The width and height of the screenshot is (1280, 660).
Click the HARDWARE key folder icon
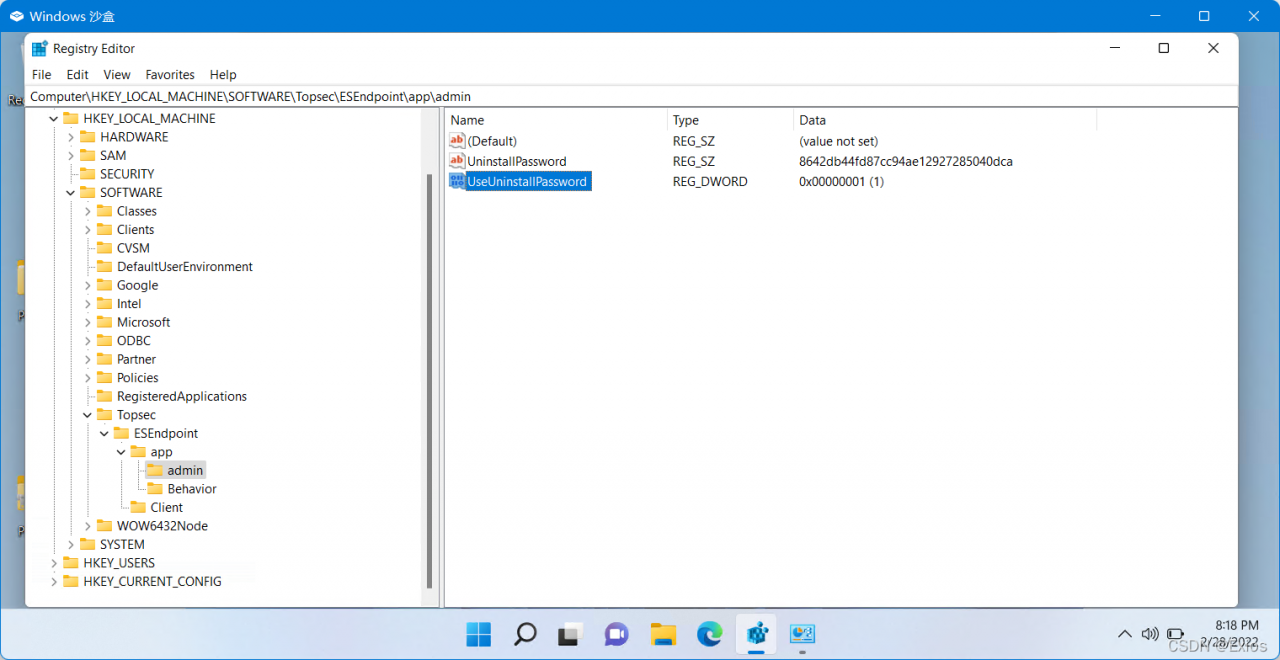tap(88, 137)
